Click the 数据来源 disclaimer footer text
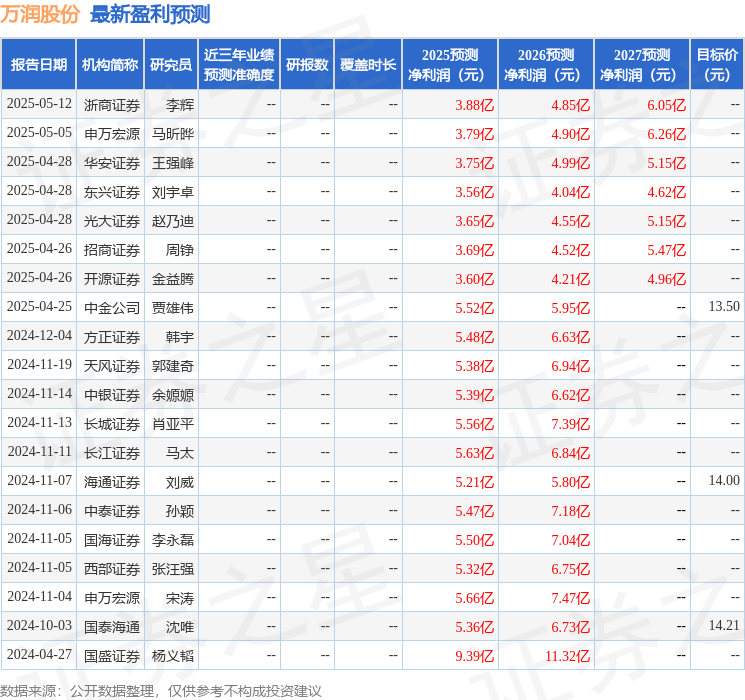This screenshot has width=745, height=700. pyautogui.click(x=161, y=690)
